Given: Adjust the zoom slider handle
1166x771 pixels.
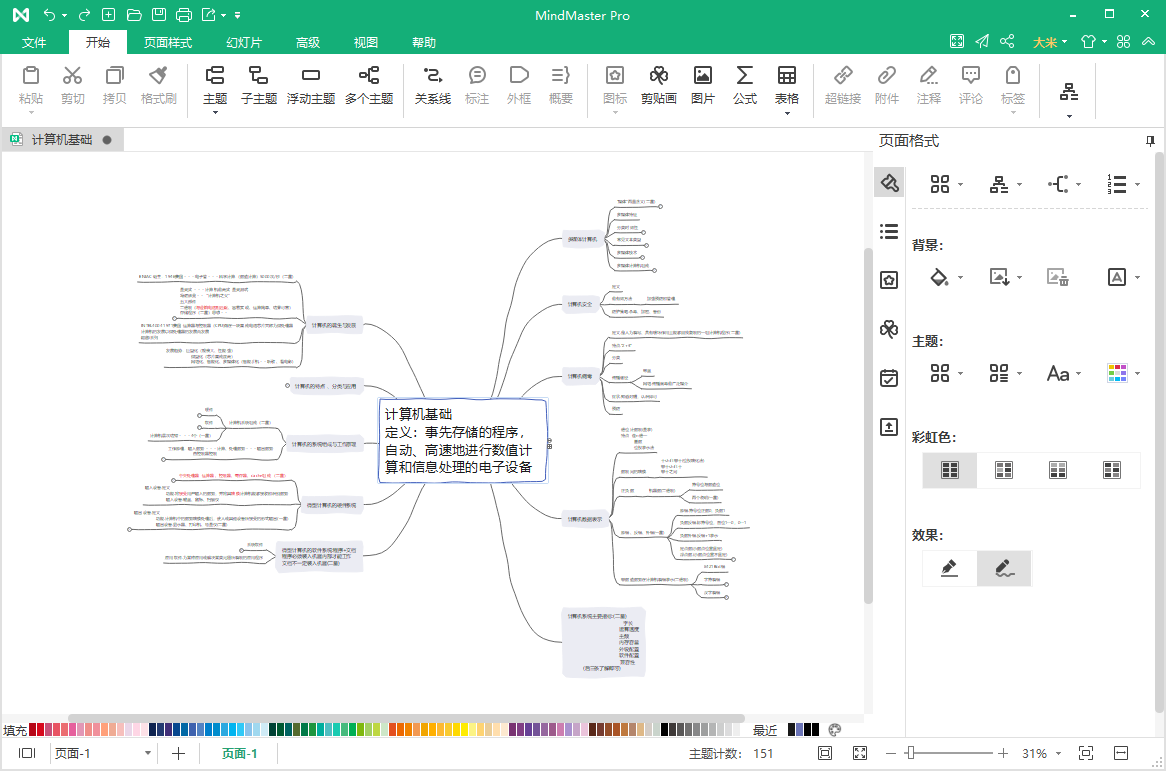Looking at the screenshot, I should click(909, 753).
